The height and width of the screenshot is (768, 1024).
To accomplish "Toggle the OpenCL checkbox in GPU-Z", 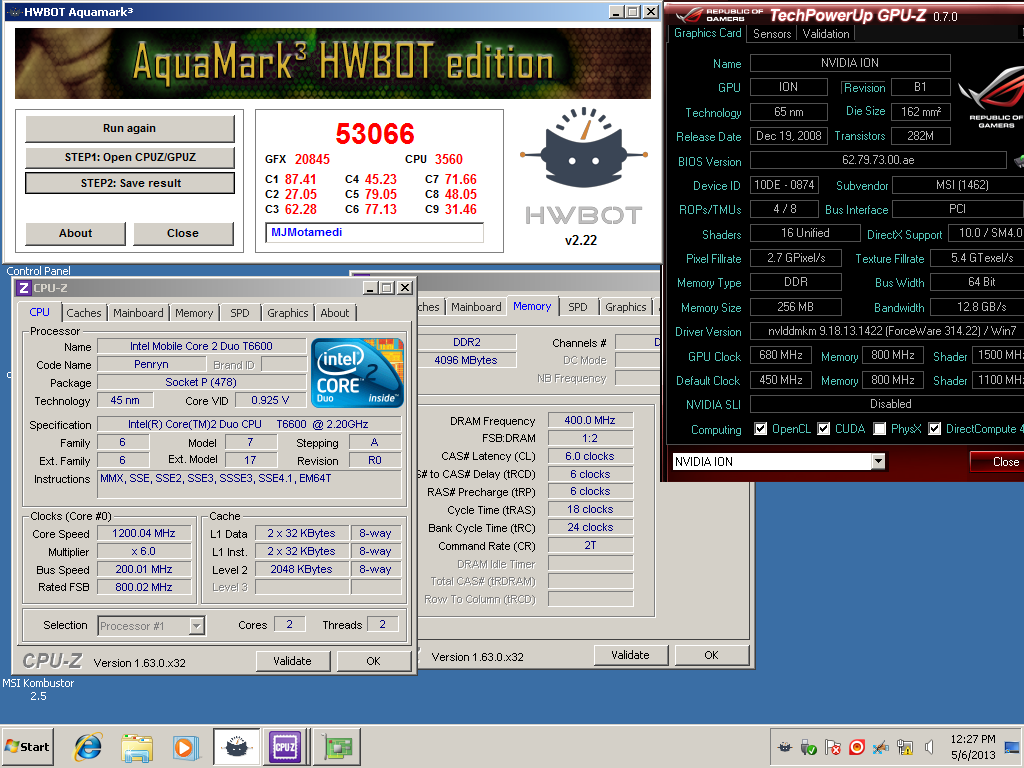I will tap(760, 429).
